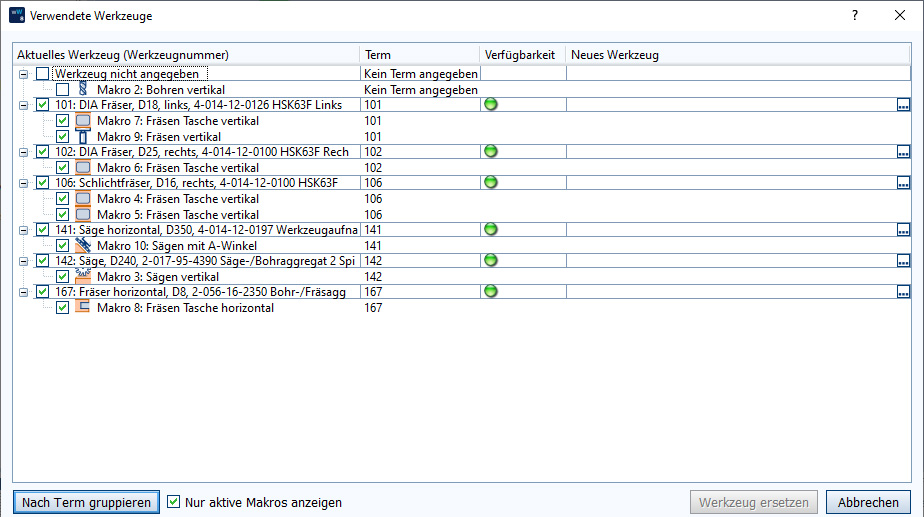Click the drill icon of Makro 2 Bohren vertikal
Screen dimensions: 924x517
pyautogui.click(x=83, y=89)
